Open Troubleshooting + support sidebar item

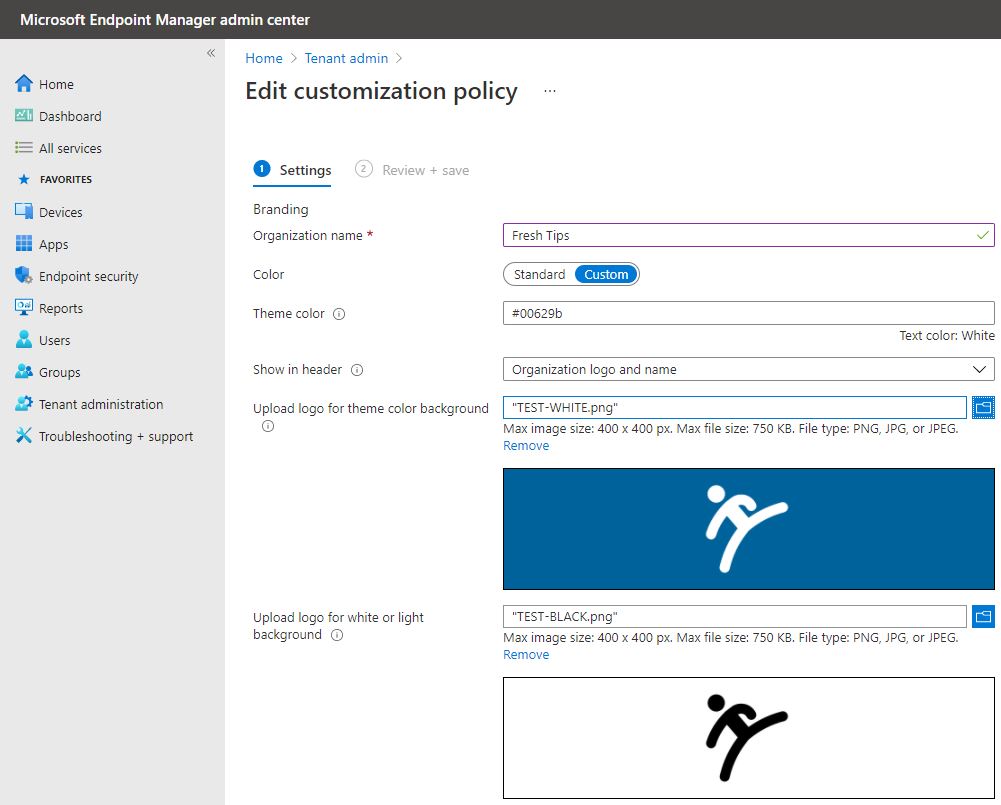(x=116, y=437)
